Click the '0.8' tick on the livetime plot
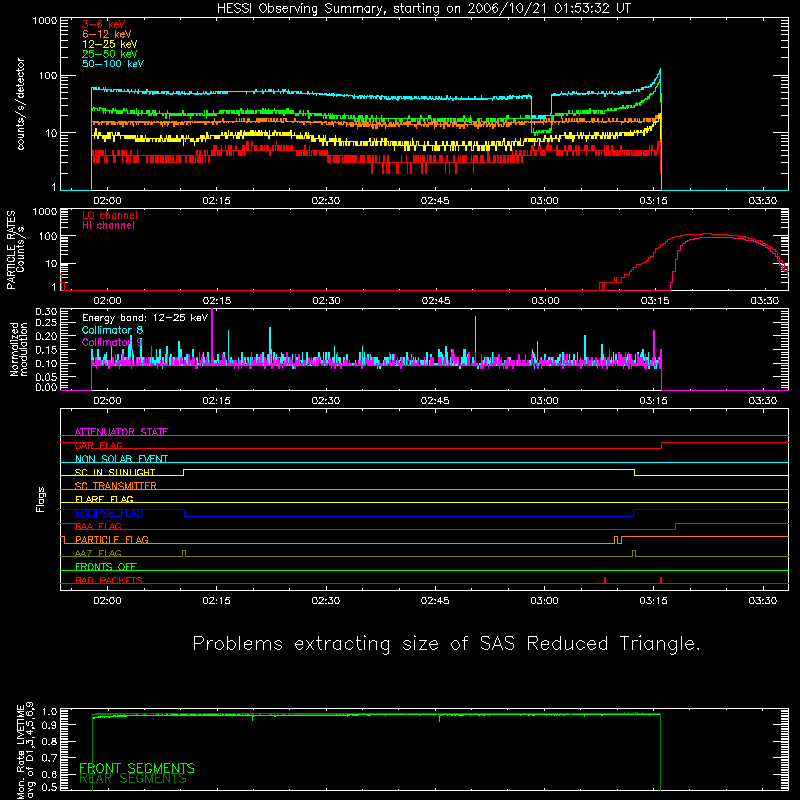 tap(49, 741)
